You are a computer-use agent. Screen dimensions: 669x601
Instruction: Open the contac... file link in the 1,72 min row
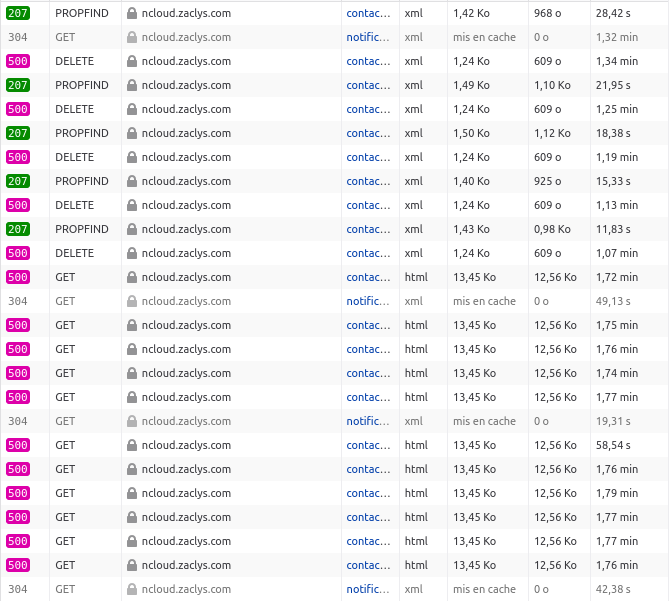tap(368, 277)
